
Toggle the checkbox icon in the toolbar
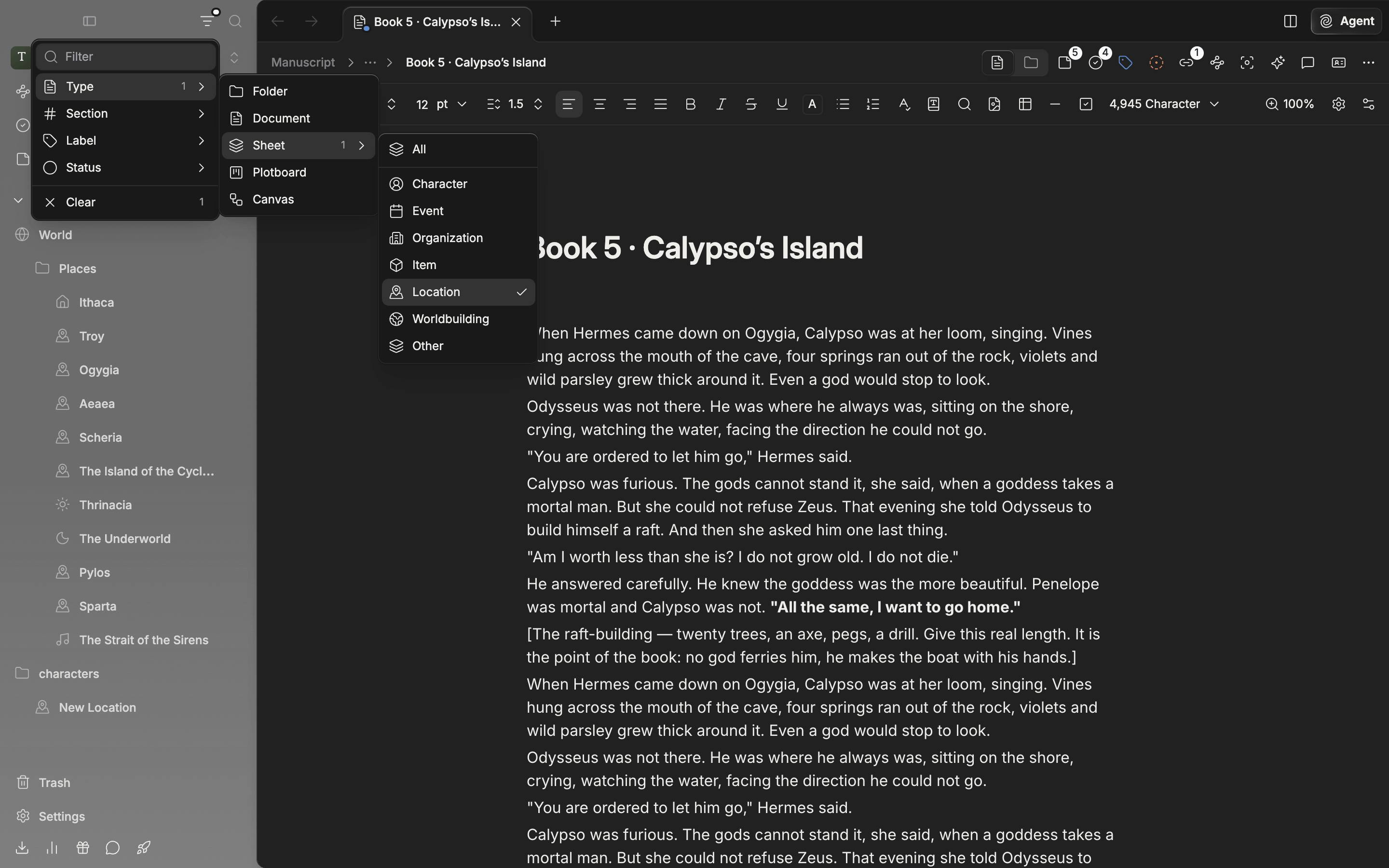1085,104
